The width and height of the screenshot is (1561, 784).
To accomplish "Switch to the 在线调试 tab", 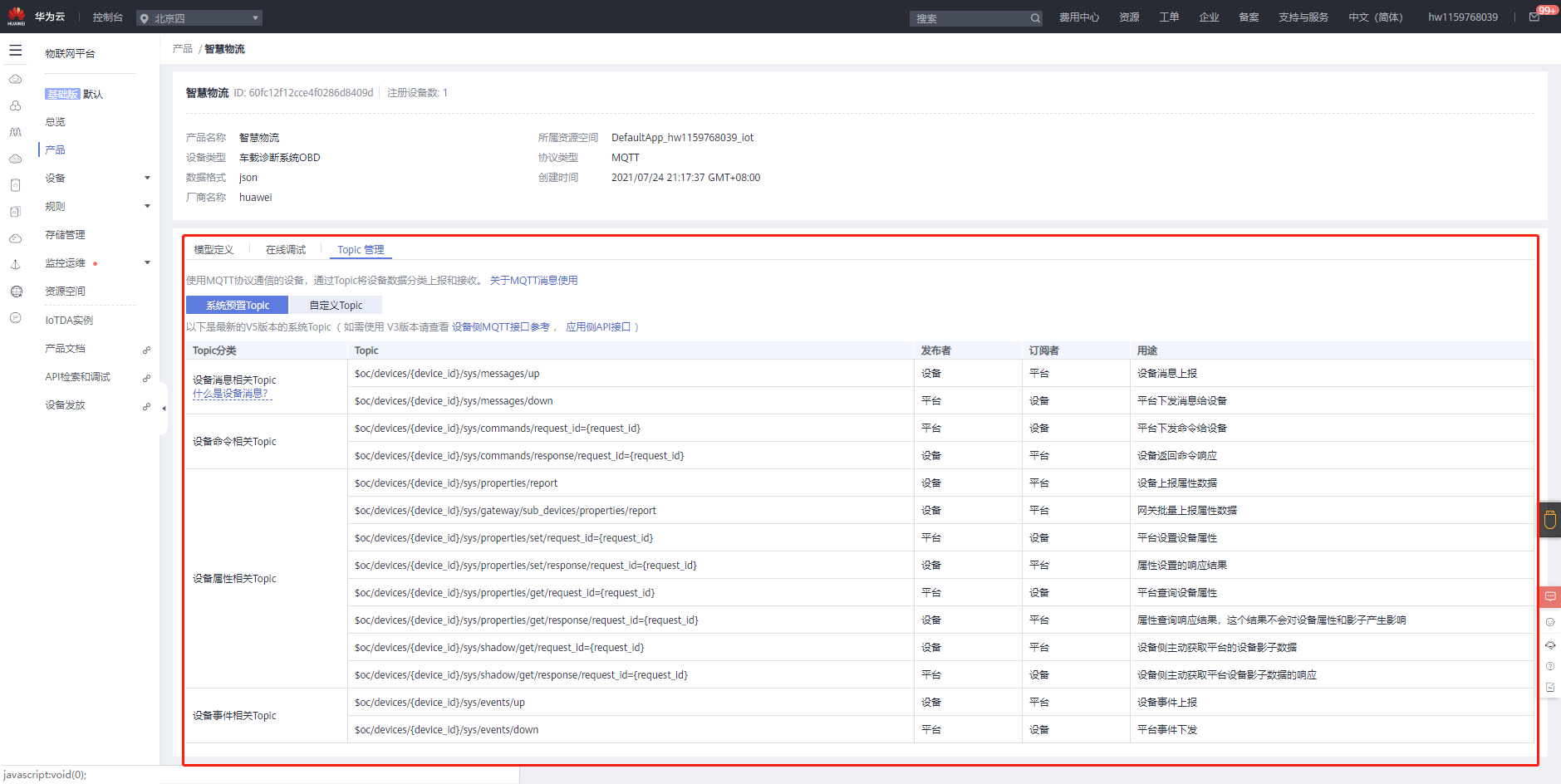I will [x=286, y=250].
